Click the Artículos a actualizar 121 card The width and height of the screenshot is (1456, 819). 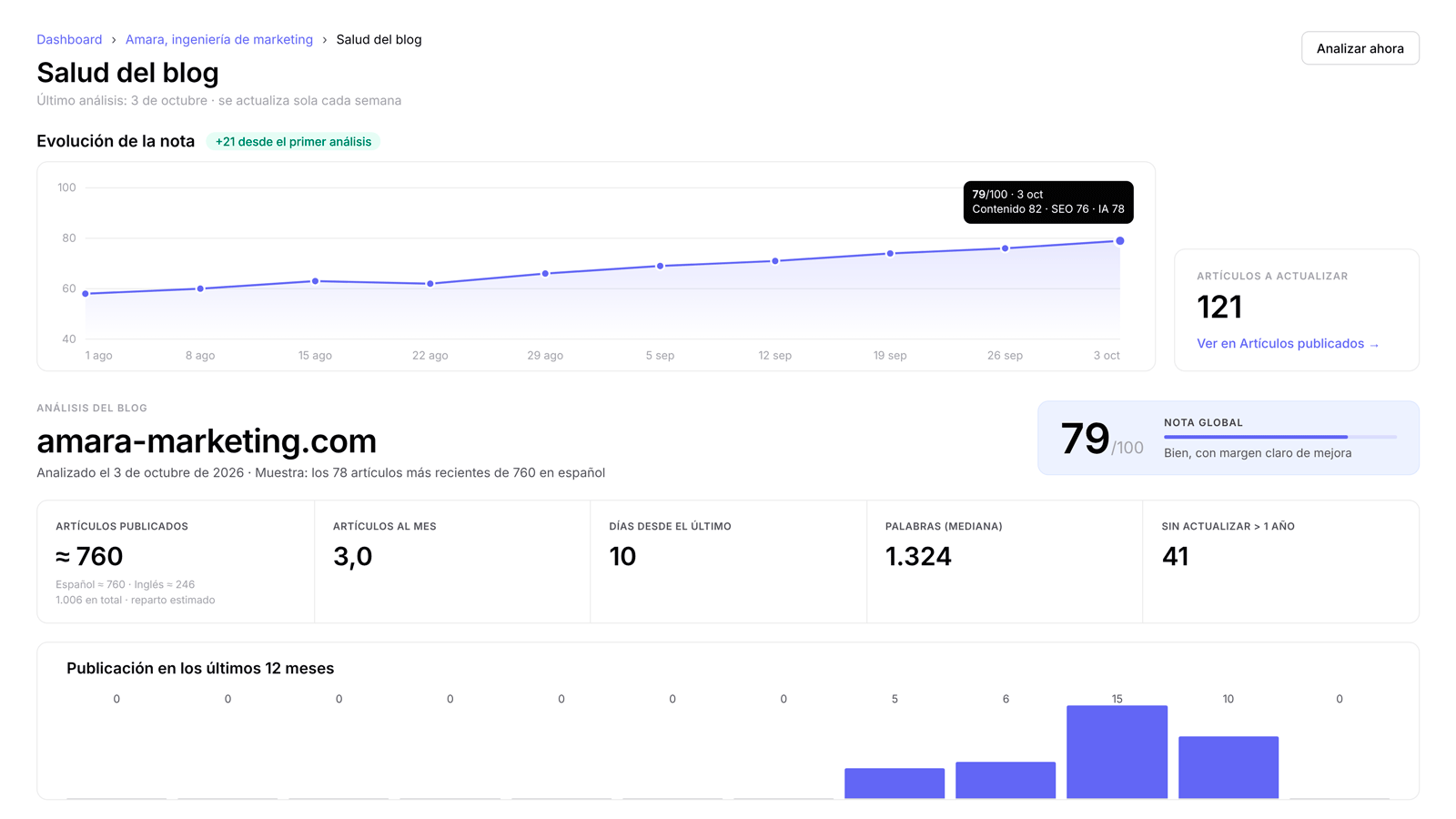[1297, 309]
